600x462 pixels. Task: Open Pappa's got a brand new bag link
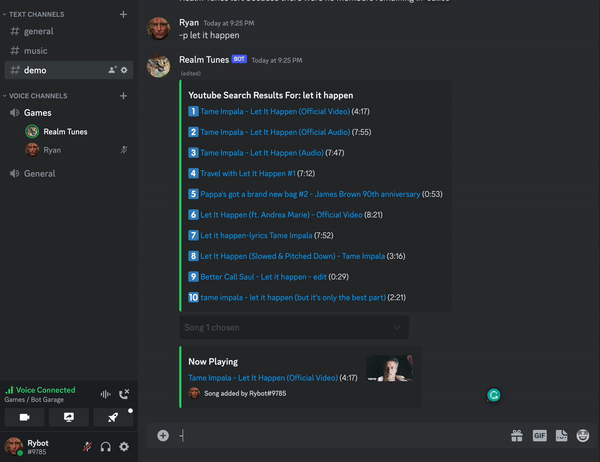coord(310,194)
